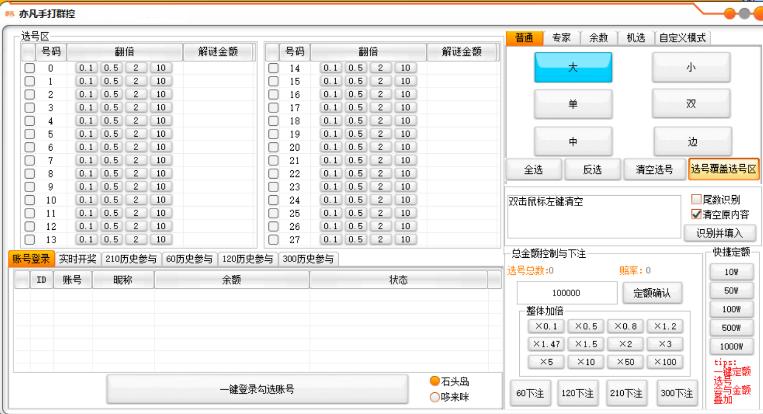Open the 自定义模式 tab
This screenshot has width=763, height=414.
point(682,37)
